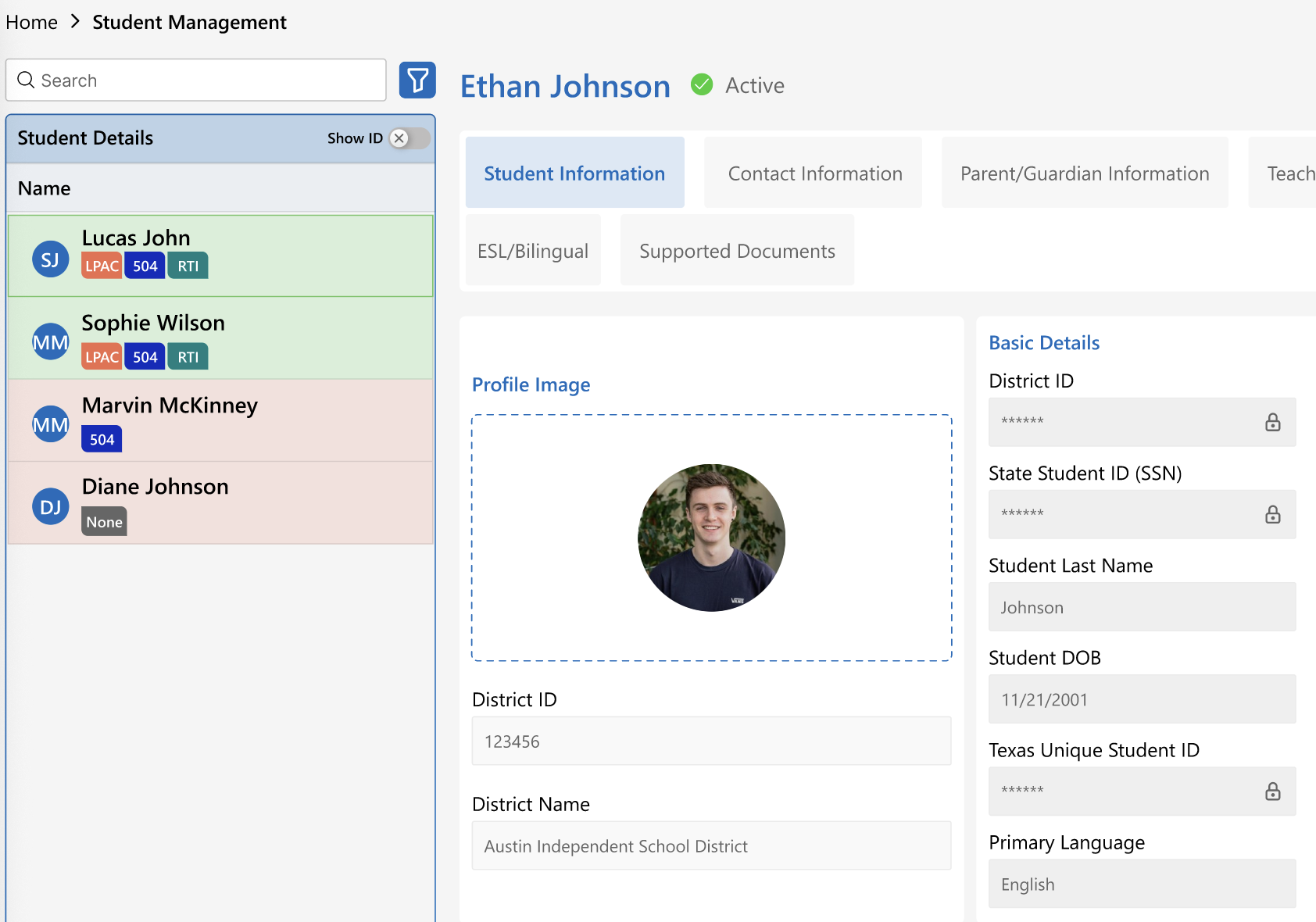Screen dimensions: 1316x922
Task: Select Diane Johnson in student list
Action: [220, 502]
